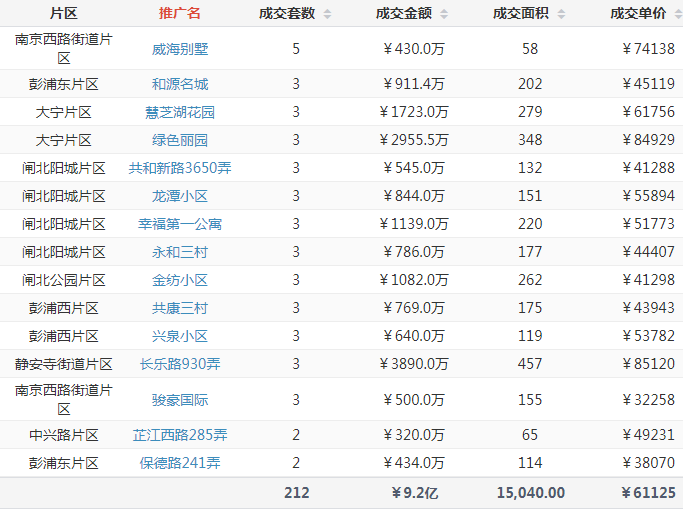Sort by 成交套数 arrow icon
683x509 pixels.
click(x=328, y=14)
